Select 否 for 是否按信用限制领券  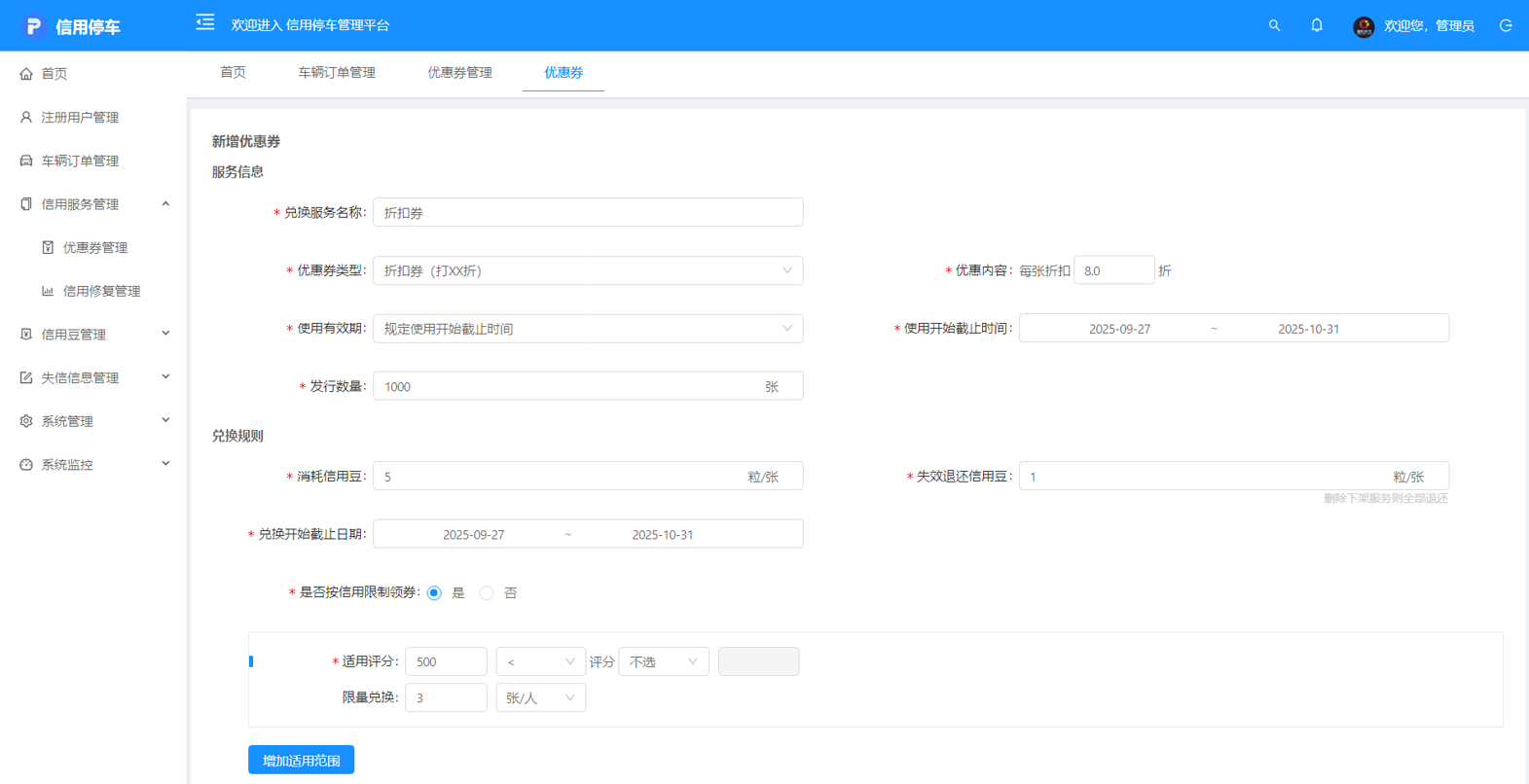(x=487, y=593)
